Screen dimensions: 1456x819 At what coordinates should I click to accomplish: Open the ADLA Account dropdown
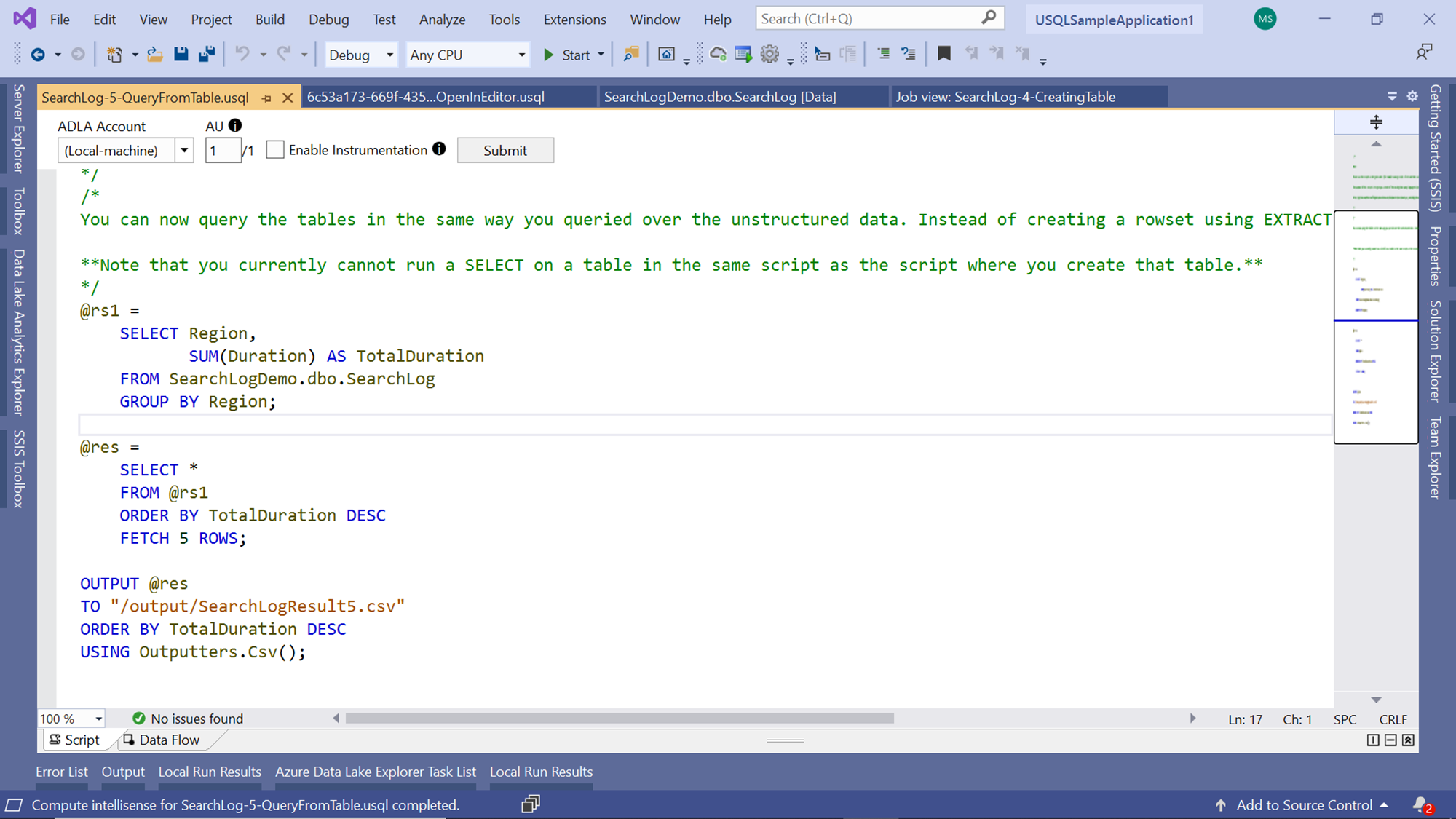184,151
